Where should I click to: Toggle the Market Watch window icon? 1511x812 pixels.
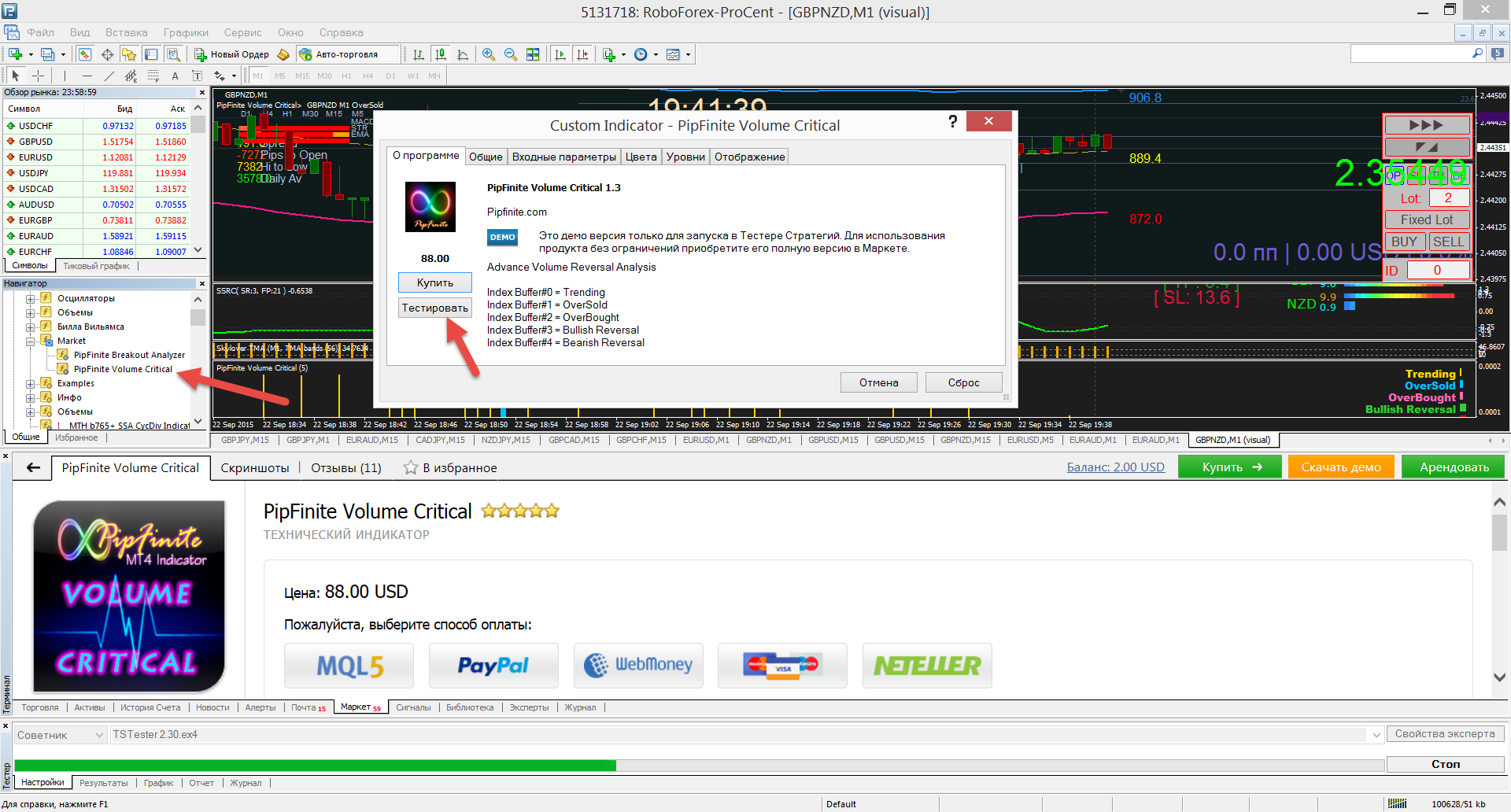85,54
